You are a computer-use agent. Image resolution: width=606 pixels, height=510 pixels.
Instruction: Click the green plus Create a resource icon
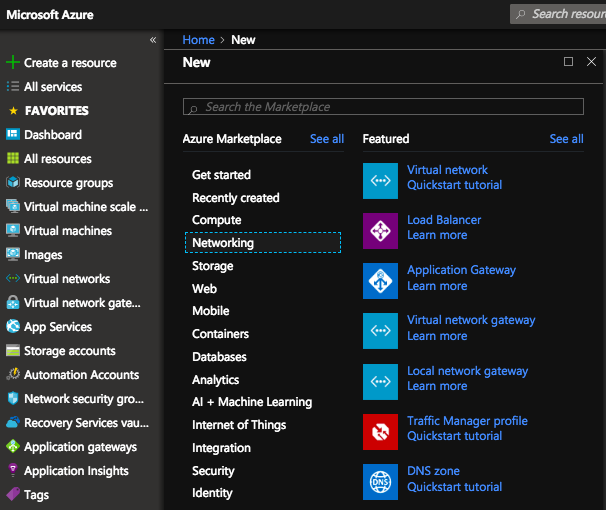13,62
